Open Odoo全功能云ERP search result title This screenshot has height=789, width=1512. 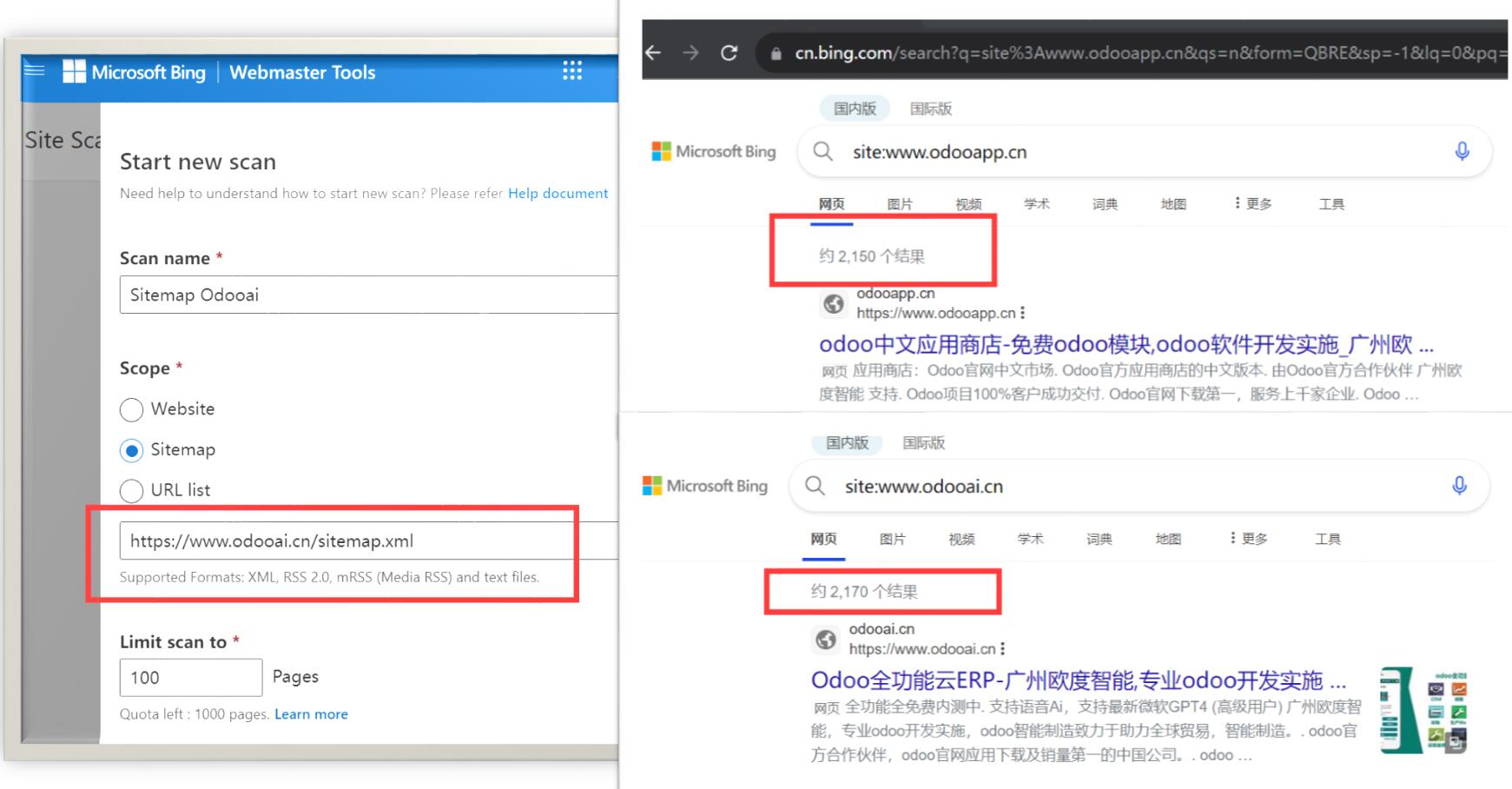click(x=1079, y=680)
